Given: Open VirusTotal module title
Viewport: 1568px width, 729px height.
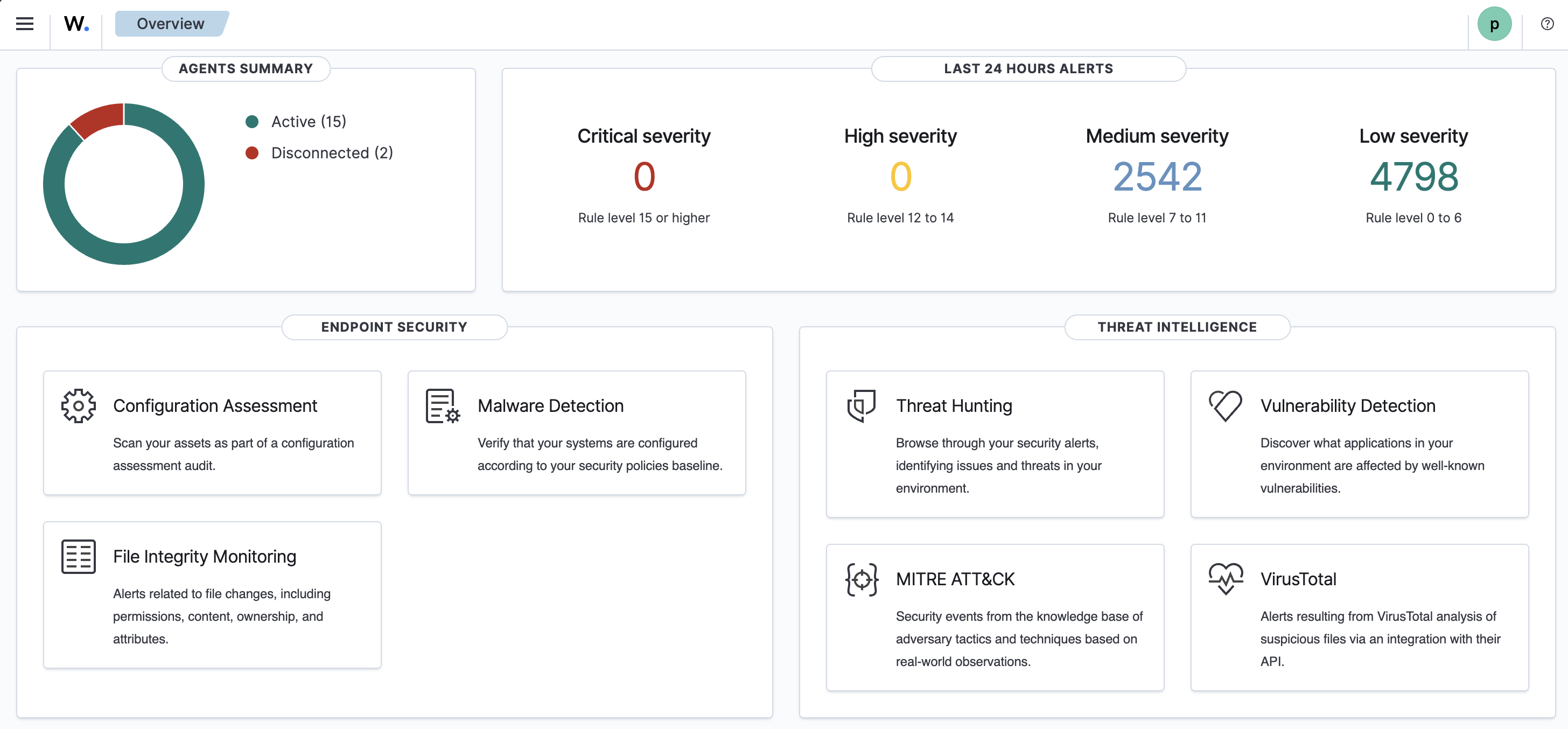Looking at the screenshot, I should click(1298, 579).
